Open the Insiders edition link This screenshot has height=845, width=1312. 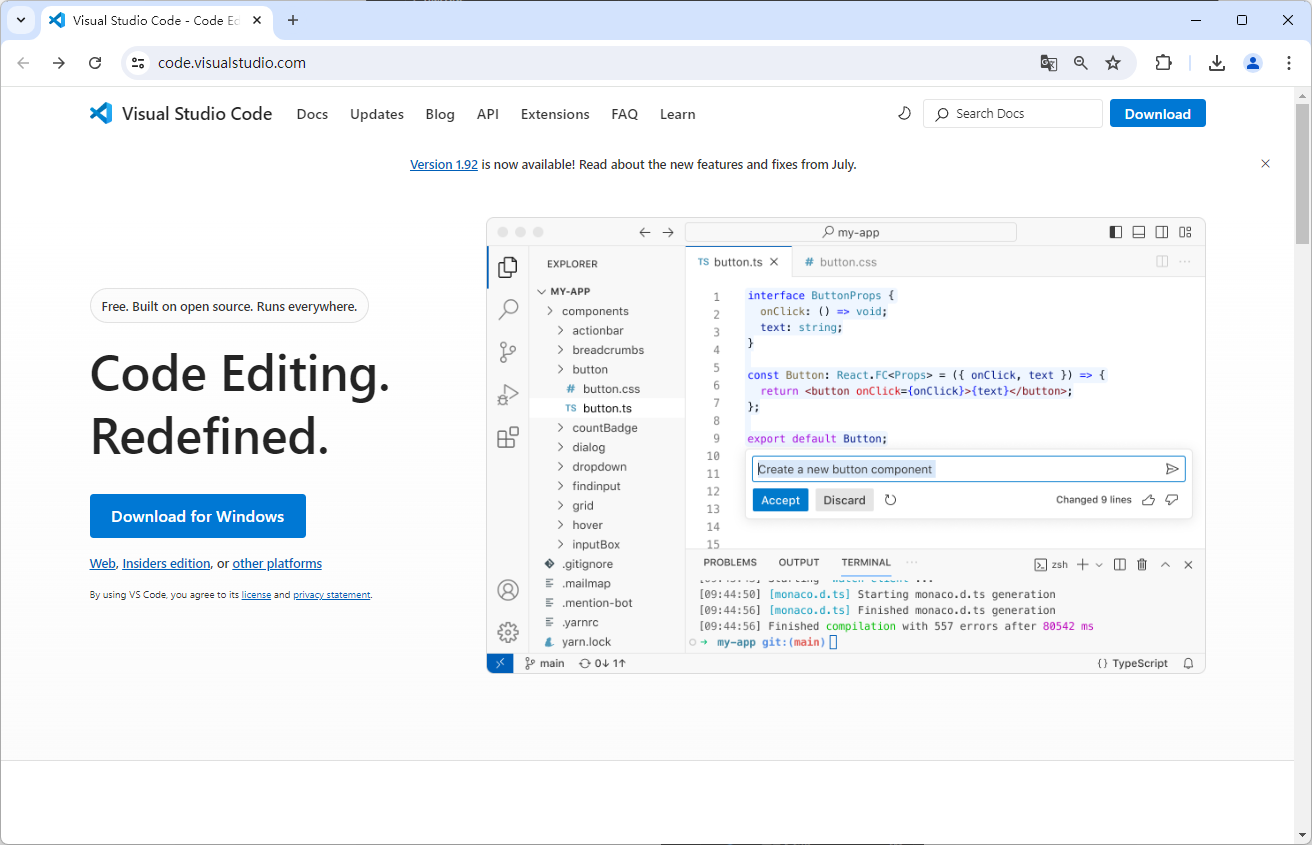point(166,563)
